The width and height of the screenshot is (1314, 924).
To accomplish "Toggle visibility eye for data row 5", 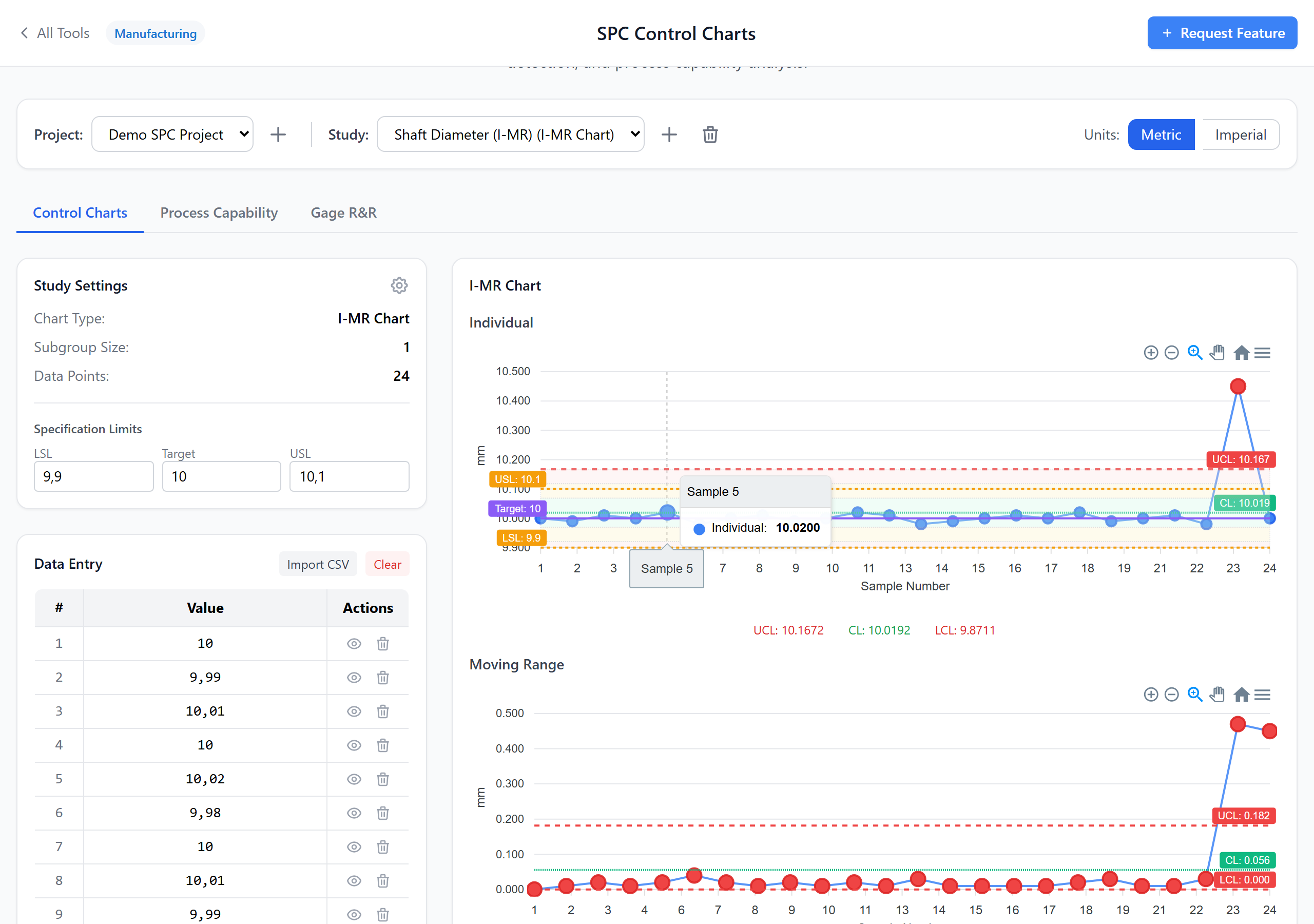I will coord(354,779).
